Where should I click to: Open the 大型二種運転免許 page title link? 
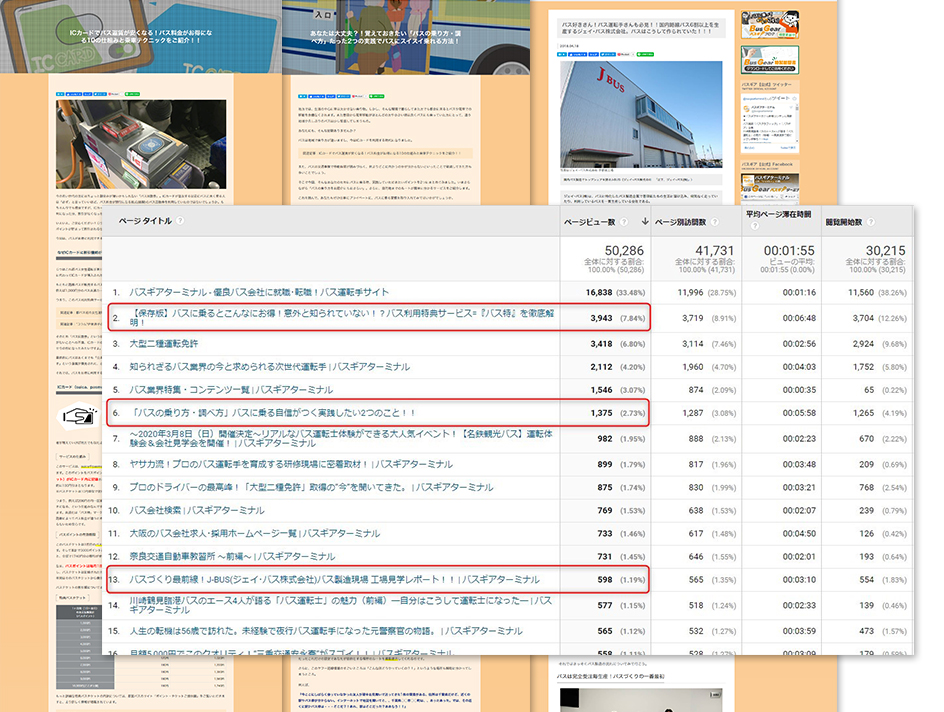168,343
